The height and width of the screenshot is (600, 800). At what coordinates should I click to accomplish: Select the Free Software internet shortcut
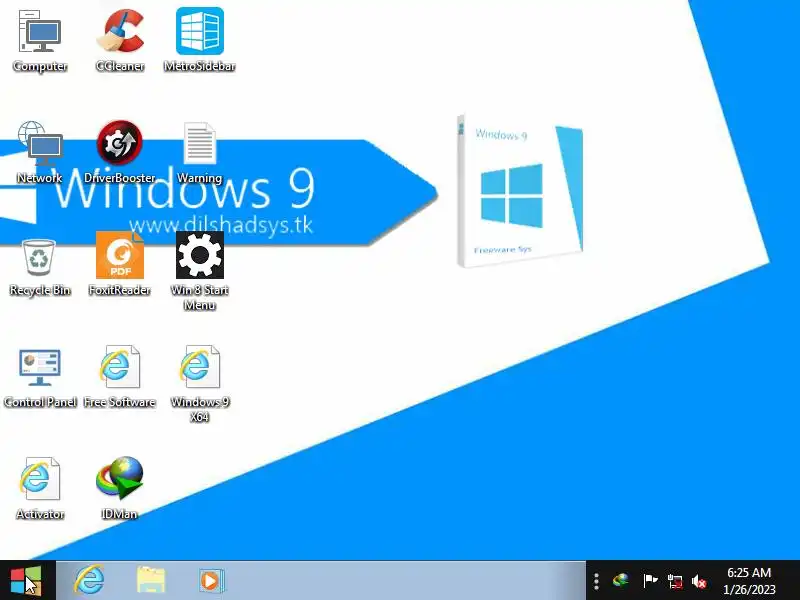(x=120, y=378)
